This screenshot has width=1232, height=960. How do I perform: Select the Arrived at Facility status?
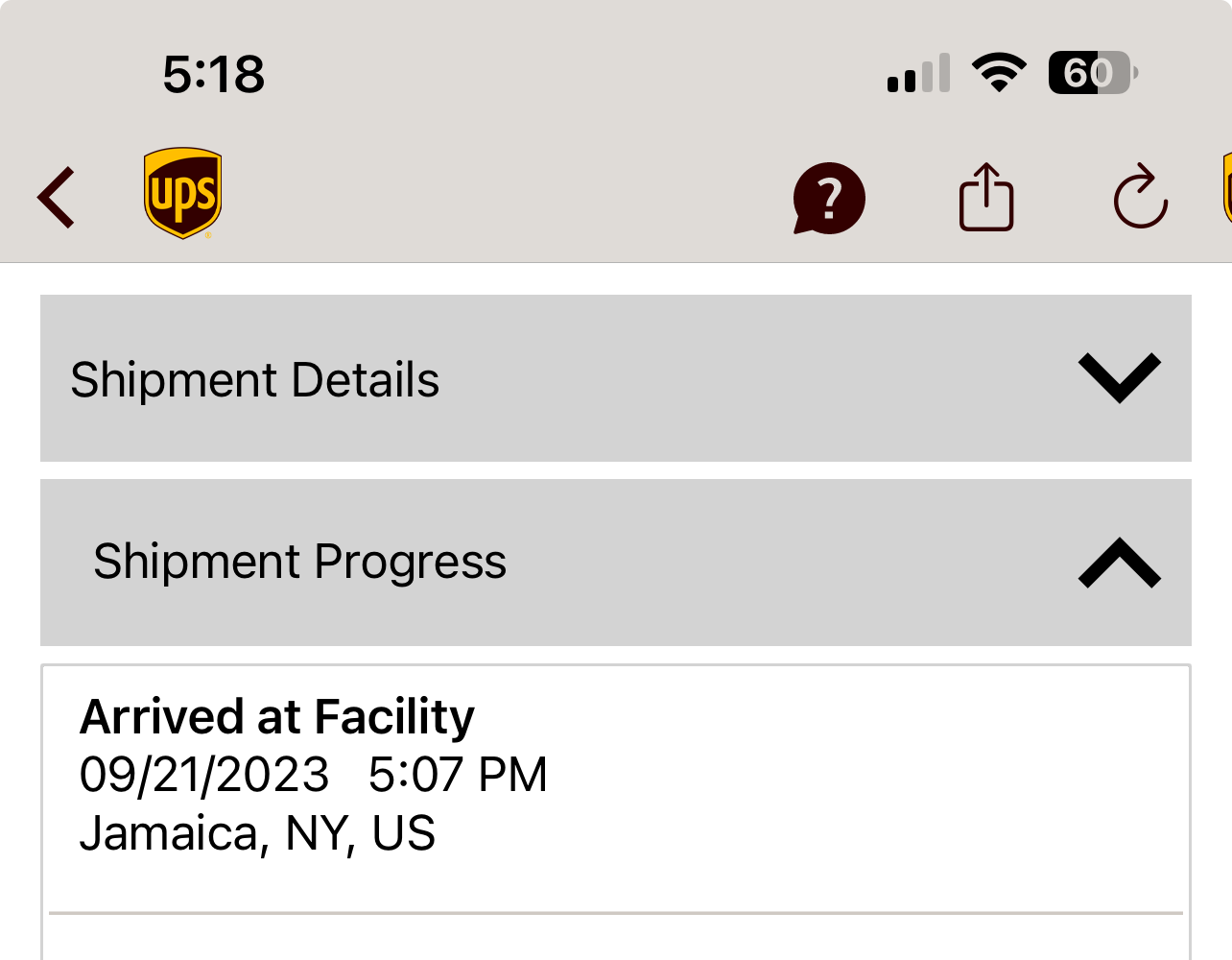(x=277, y=717)
